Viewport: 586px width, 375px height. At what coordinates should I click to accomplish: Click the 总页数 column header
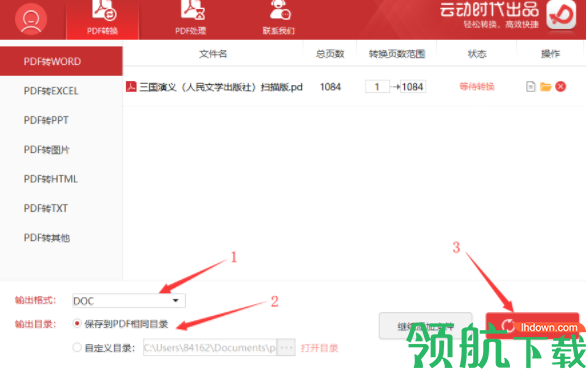click(x=330, y=54)
